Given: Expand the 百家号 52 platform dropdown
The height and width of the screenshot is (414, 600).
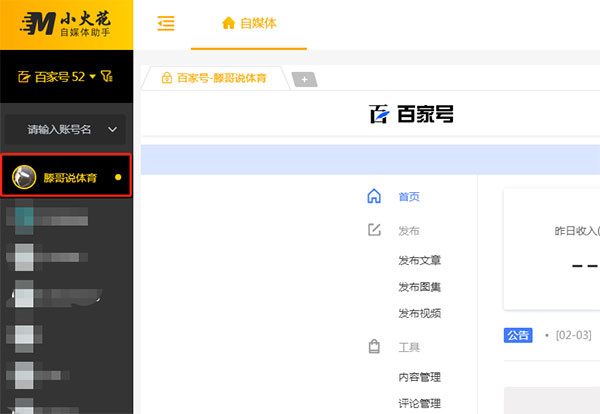Looking at the screenshot, I should click(92, 77).
